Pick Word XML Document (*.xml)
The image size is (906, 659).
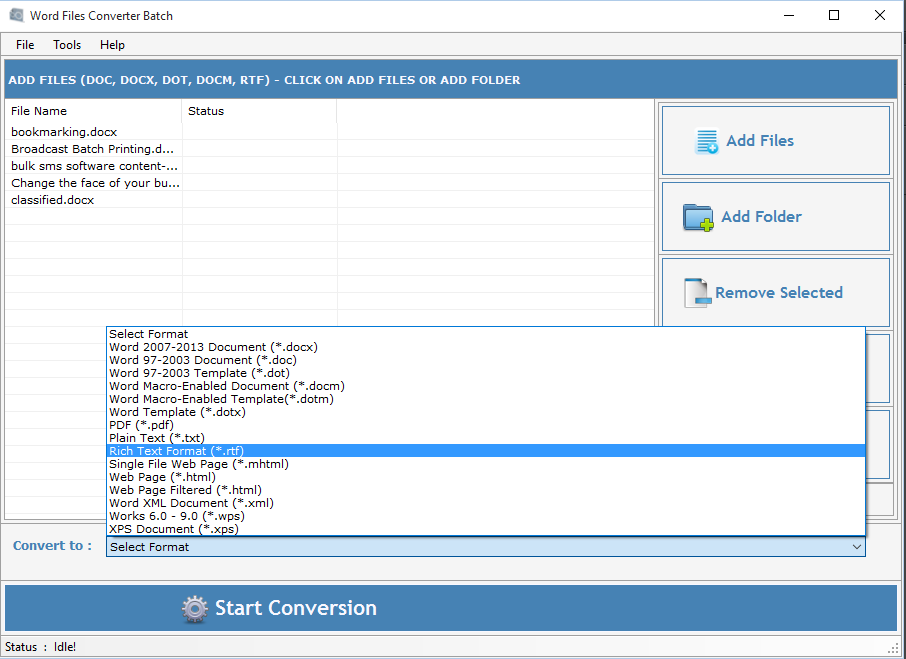coord(486,503)
